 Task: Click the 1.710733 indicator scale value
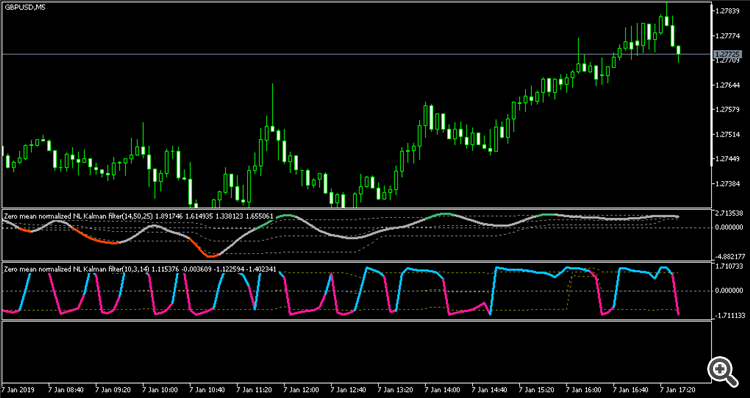pyautogui.click(x=730, y=265)
